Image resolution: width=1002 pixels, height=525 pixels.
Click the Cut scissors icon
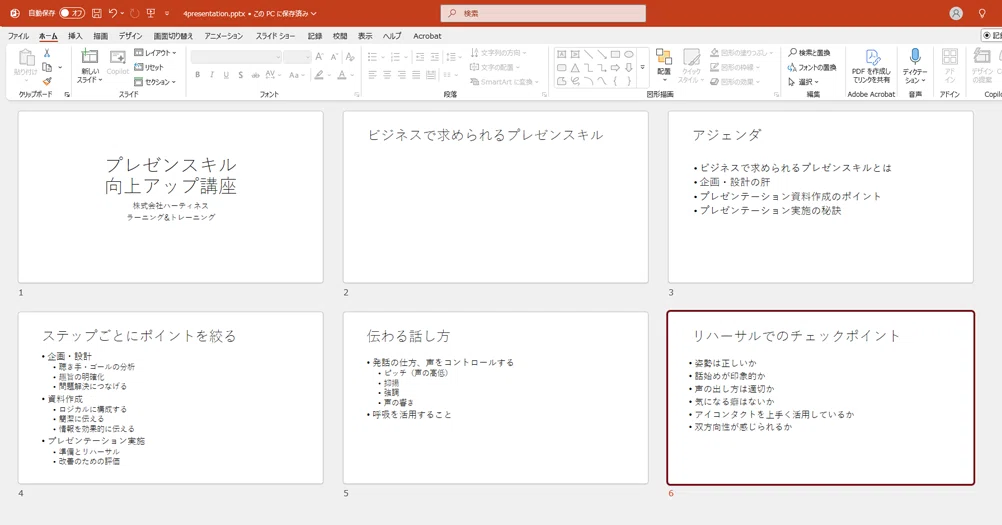coord(47,53)
